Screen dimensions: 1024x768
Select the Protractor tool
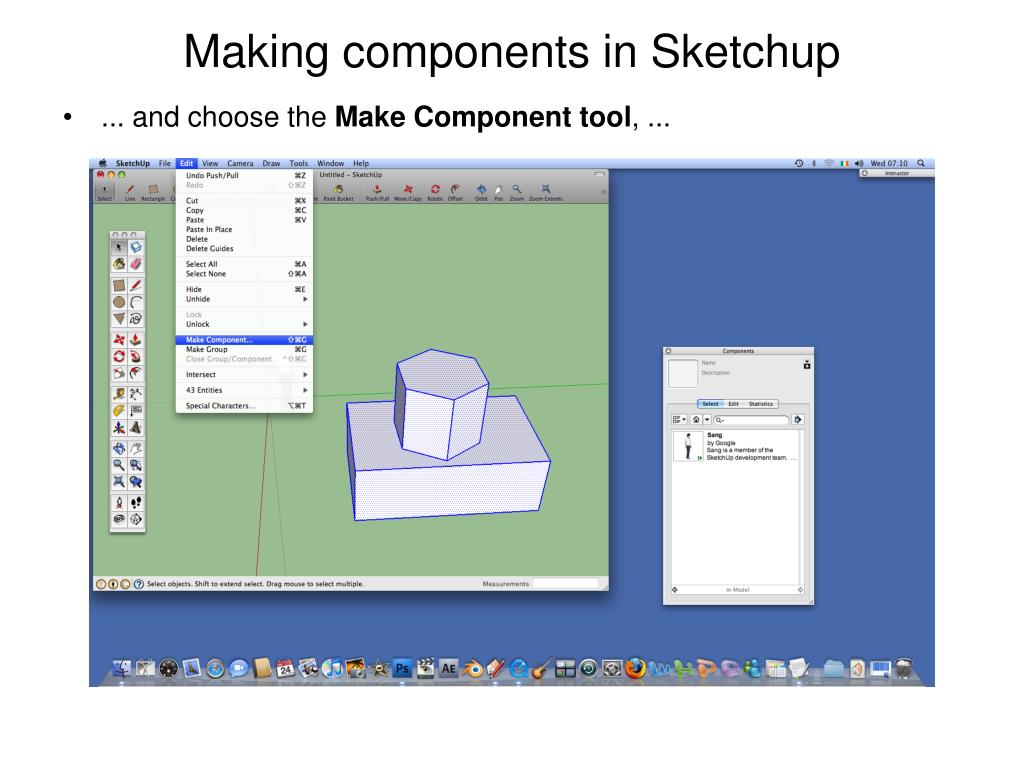click(119, 411)
